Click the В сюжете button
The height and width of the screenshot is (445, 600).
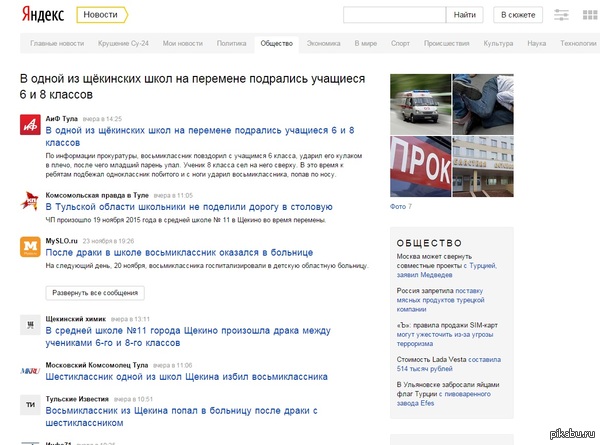tap(518, 15)
